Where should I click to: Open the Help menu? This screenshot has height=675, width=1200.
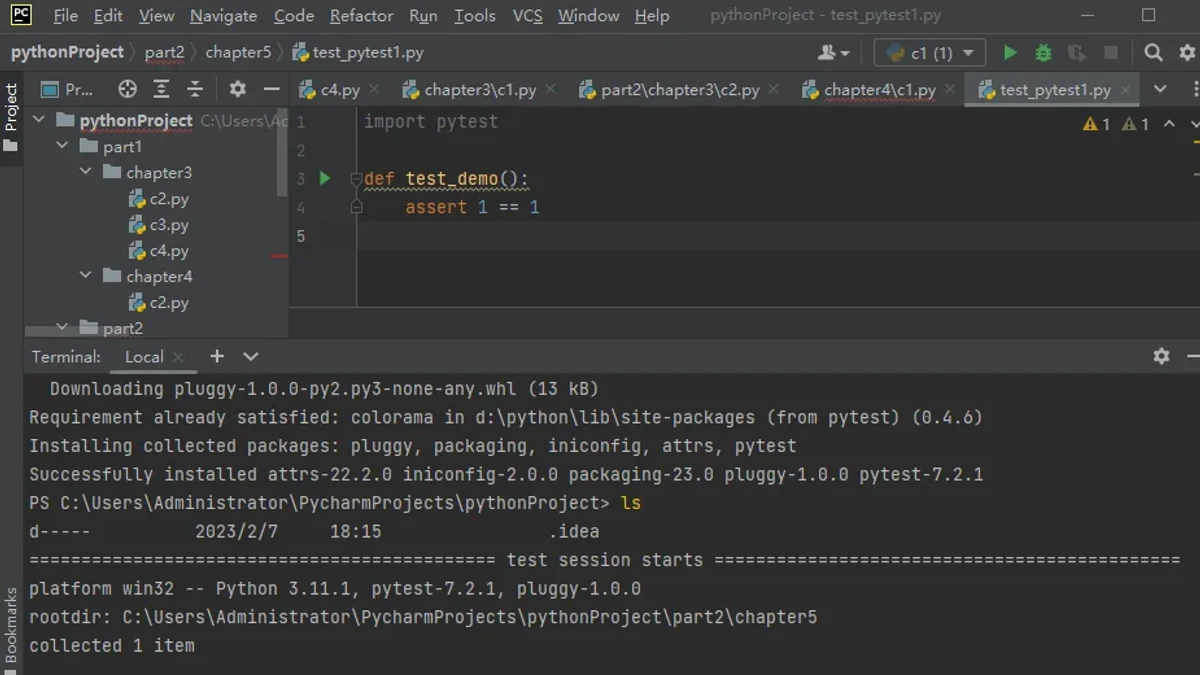652,16
